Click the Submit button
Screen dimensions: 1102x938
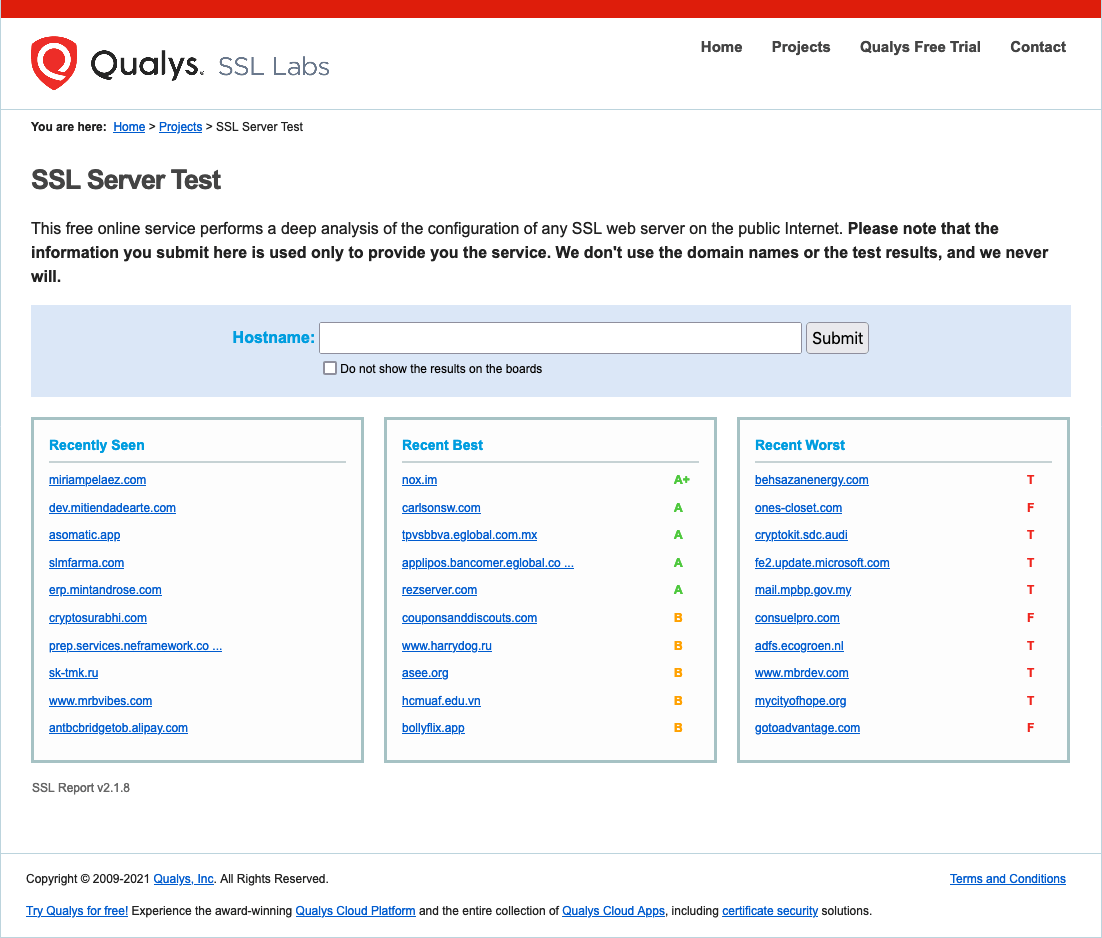(x=837, y=338)
